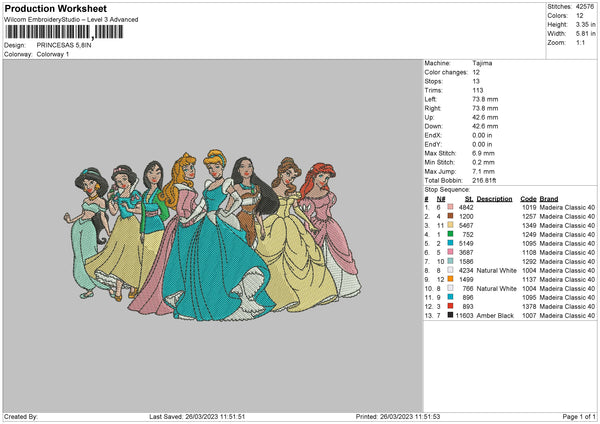Click 'Madeira Classic 40' in row 13
Image resolution: width=600 pixels, height=424 pixels.
coord(567,315)
